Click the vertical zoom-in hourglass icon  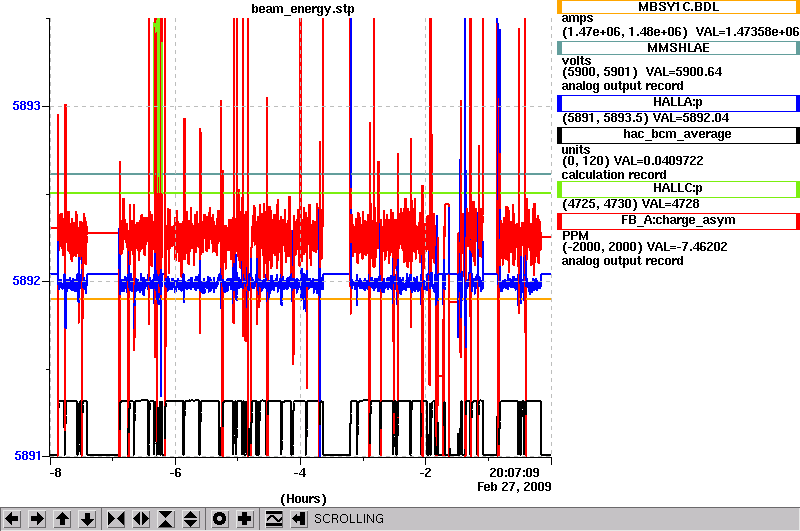(x=166, y=519)
